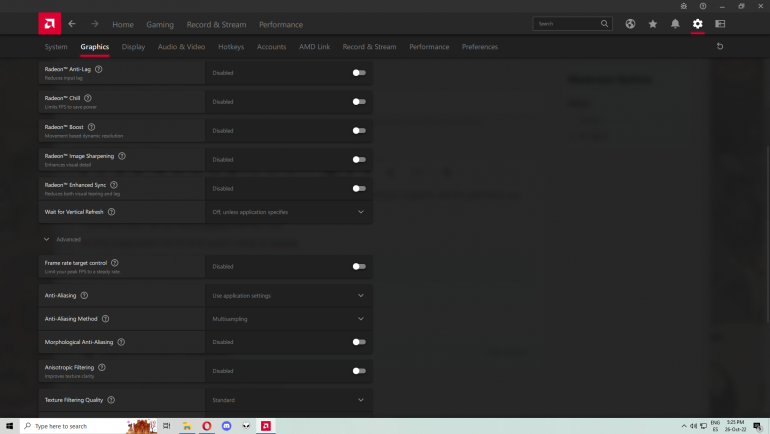Click the AMD logo home icon
This screenshot has width=770, height=434.
[50, 24]
